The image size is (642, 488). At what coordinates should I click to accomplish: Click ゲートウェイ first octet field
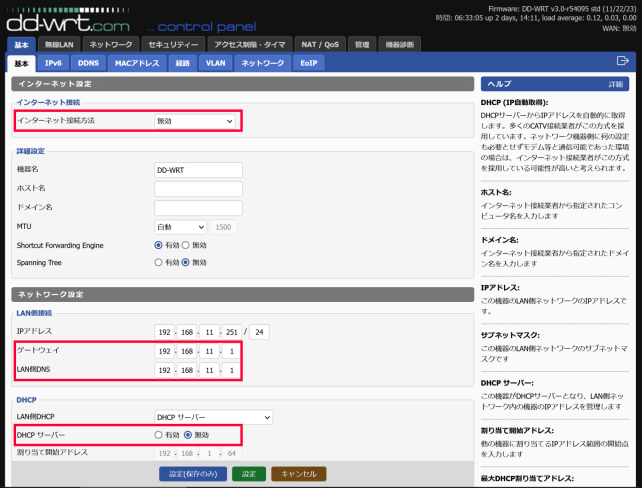tap(164, 351)
